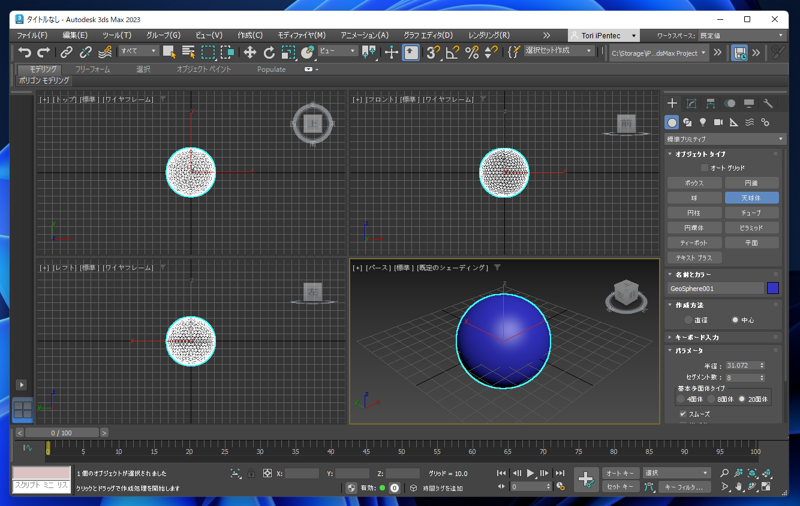Open the ビュー reference coordinate dropdown
This screenshot has width=800, height=506.
tap(337, 50)
